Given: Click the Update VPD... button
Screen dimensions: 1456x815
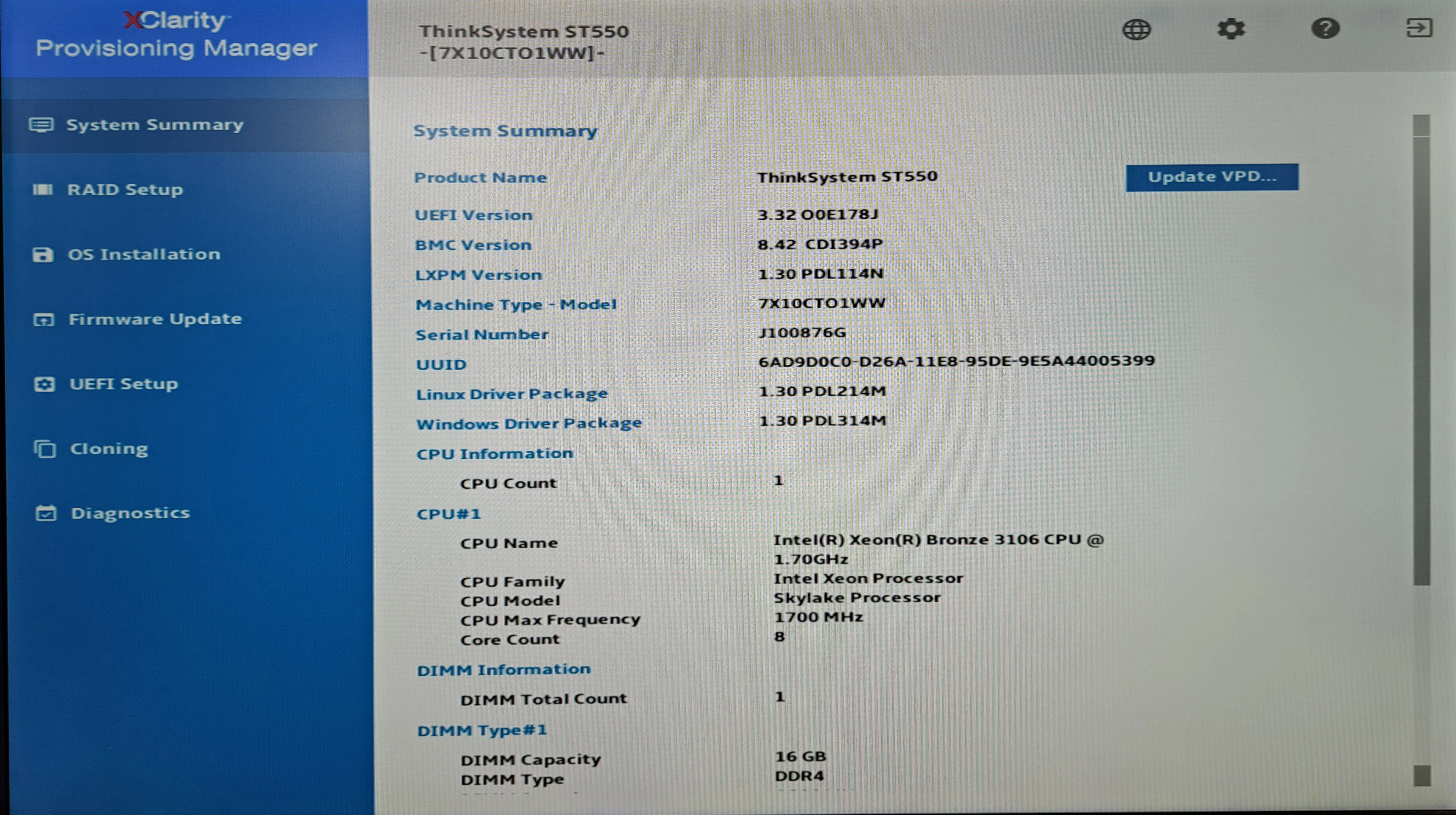Looking at the screenshot, I should point(1212,177).
